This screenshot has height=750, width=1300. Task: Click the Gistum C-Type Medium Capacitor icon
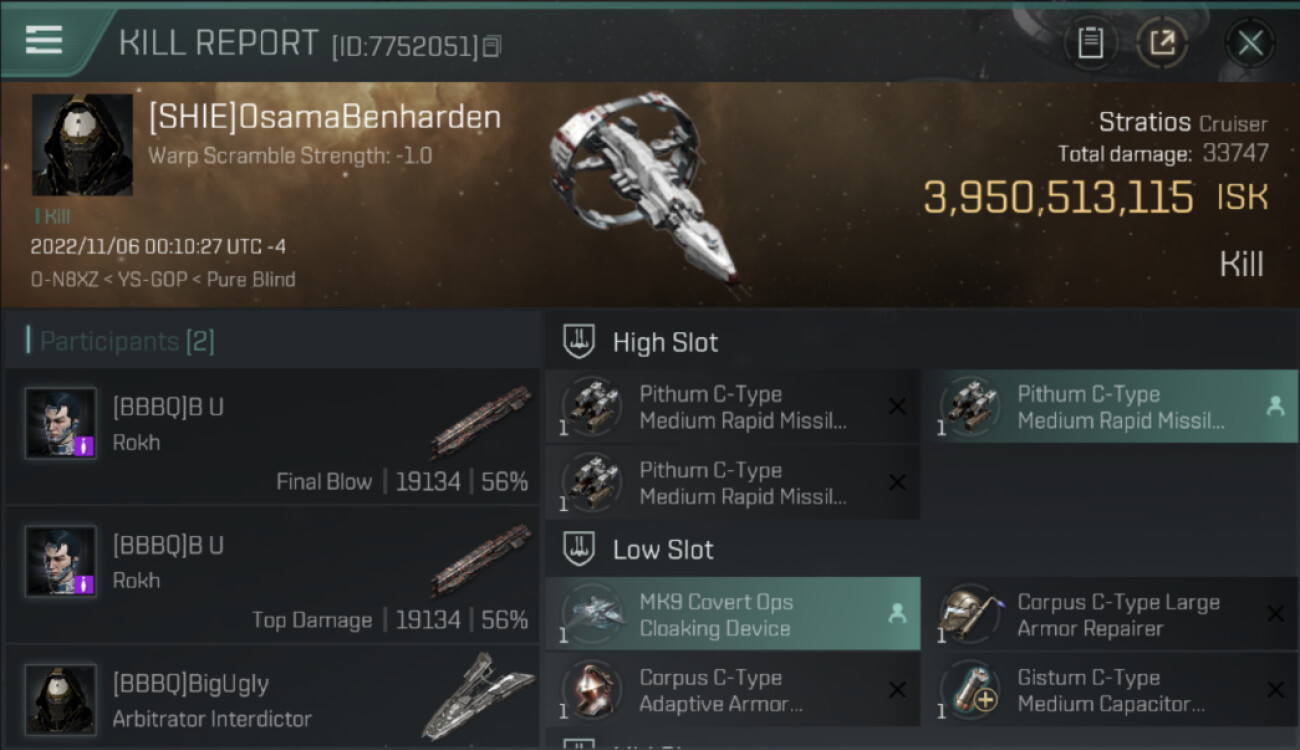click(970, 690)
